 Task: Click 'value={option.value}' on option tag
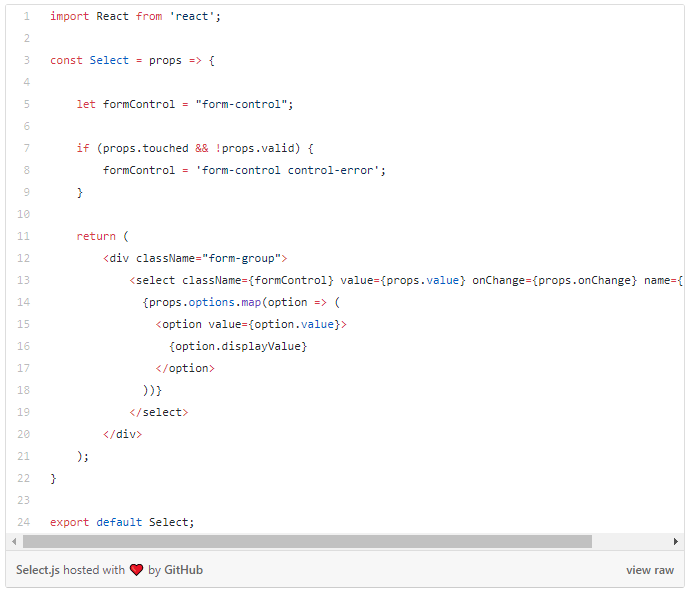coord(274,324)
